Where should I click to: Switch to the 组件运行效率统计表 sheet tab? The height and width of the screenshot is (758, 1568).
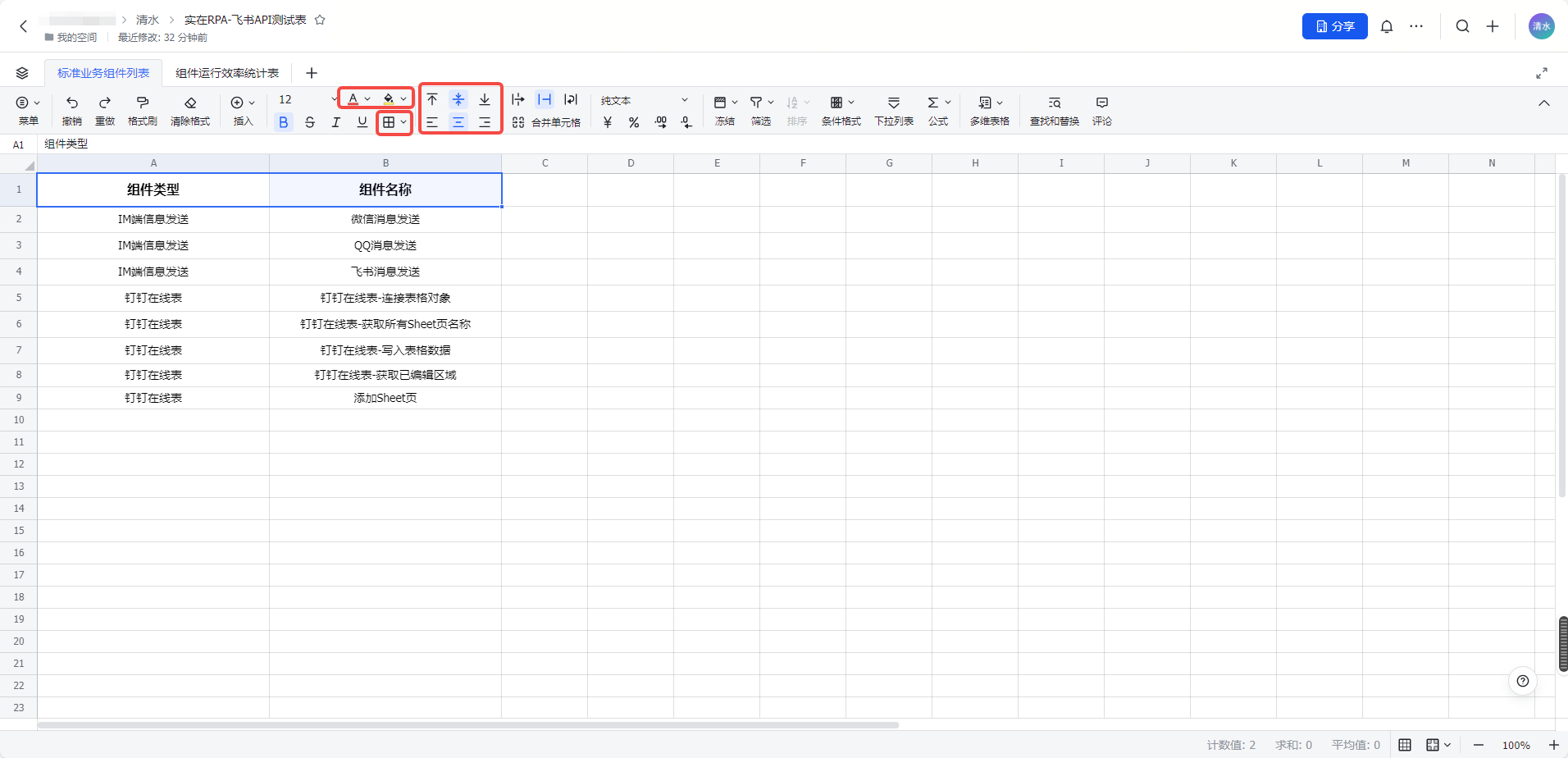[227, 73]
